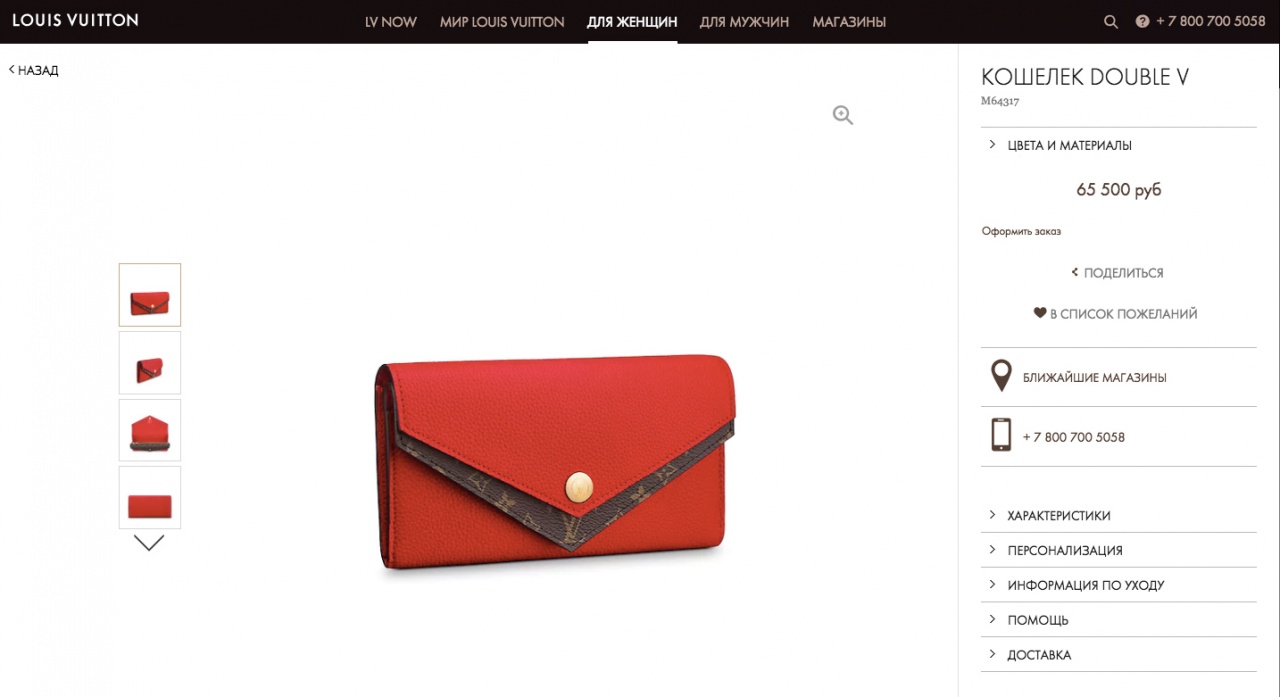The width and height of the screenshot is (1280, 697).
Task: Show more thumbnails with down chevron
Action: coord(149,543)
